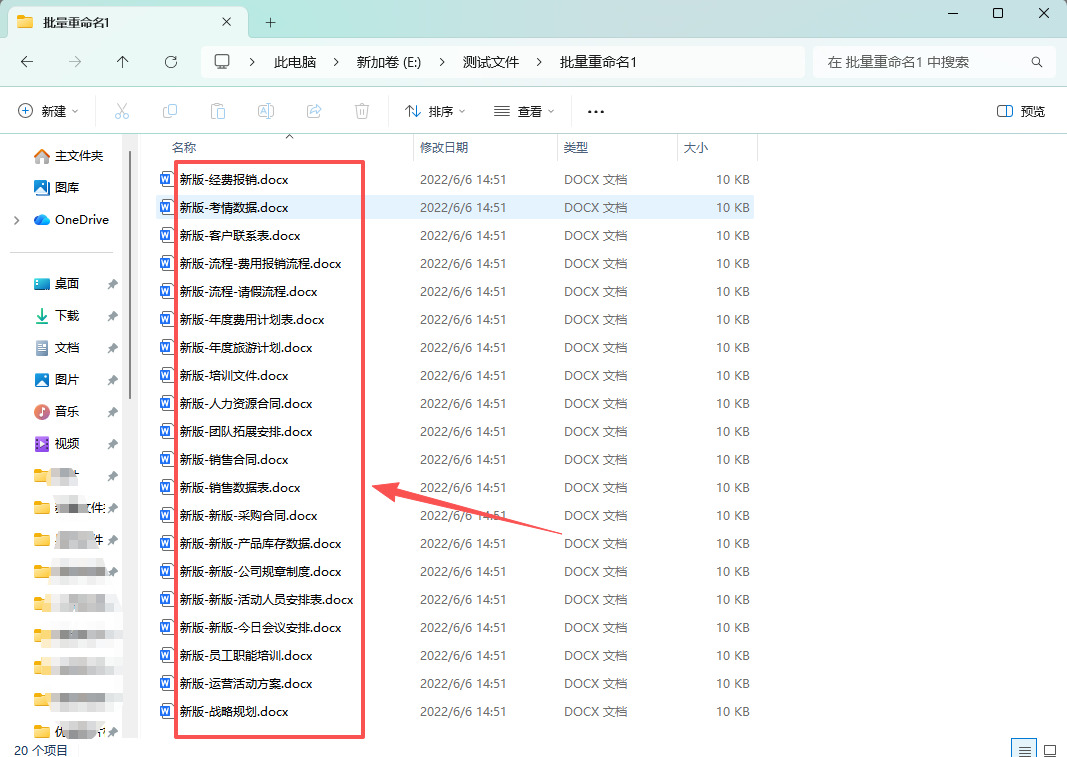
Task: Switch to details list view icon
Action: click(1024, 749)
